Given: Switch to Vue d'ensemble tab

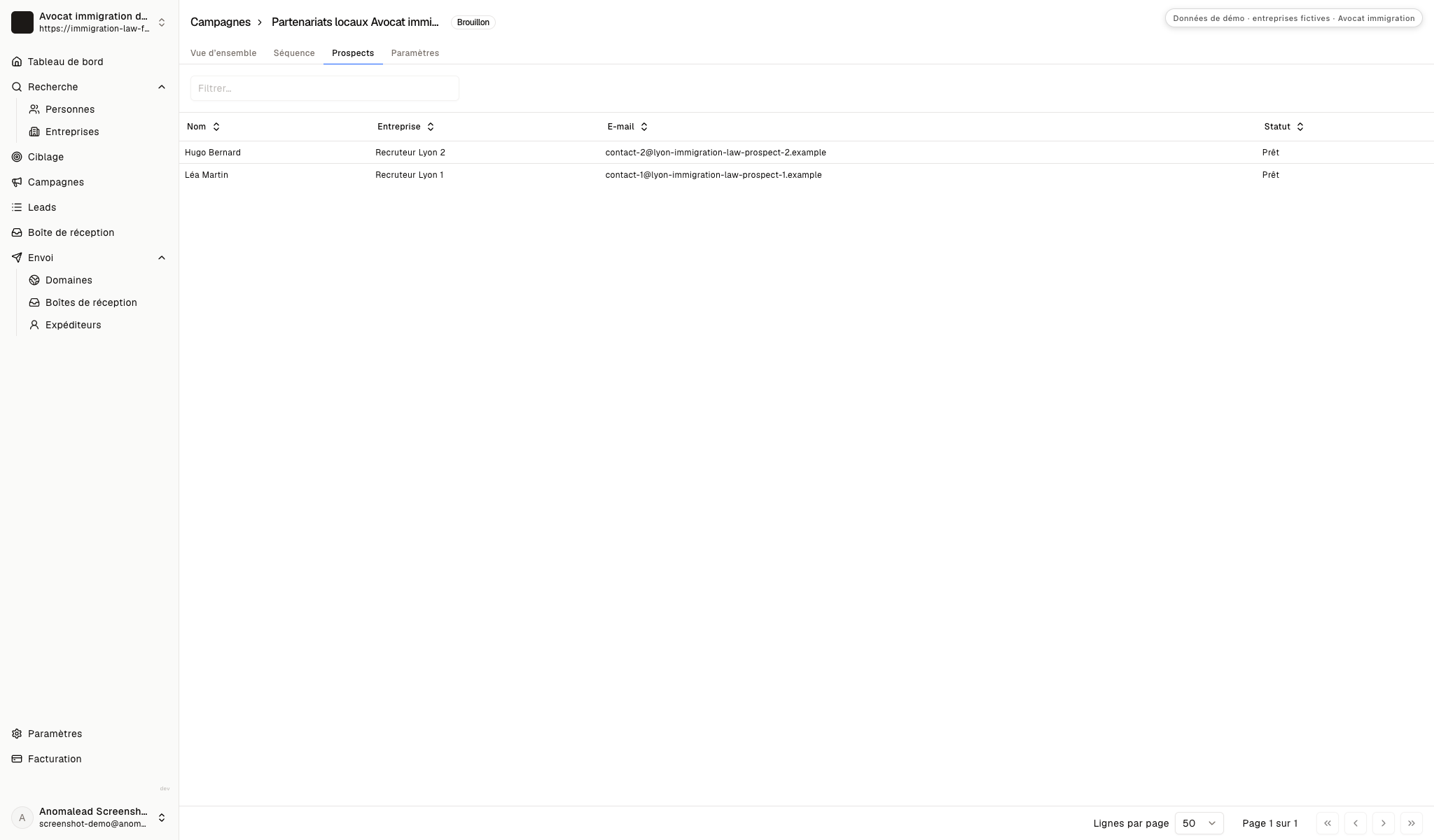Looking at the screenshot, I should click(x=223, y=53).
